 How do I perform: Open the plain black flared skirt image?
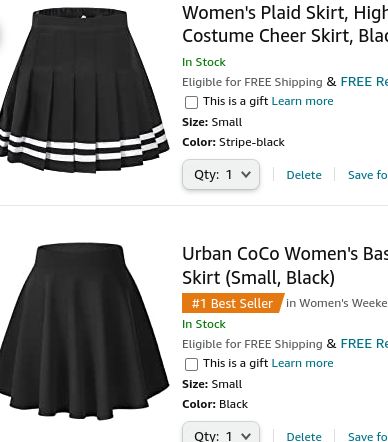(x=85, y=332)
